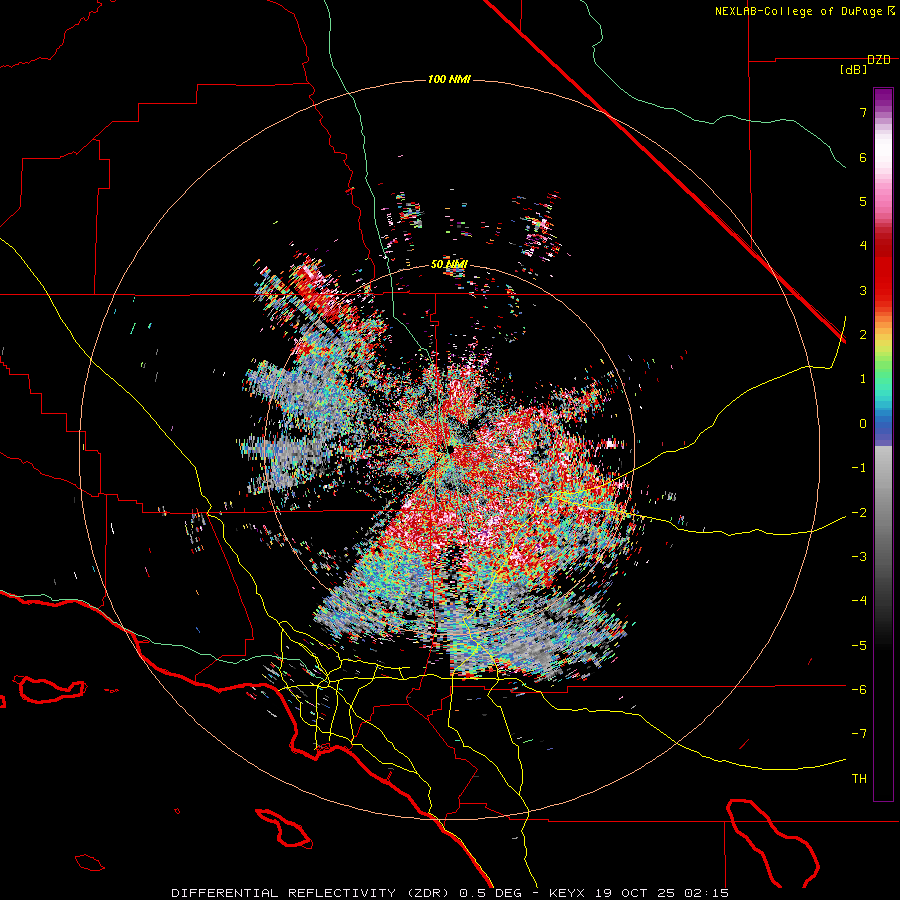900x900 pixels.
Task: Click the DZD legend title
Action: [879, 60]
